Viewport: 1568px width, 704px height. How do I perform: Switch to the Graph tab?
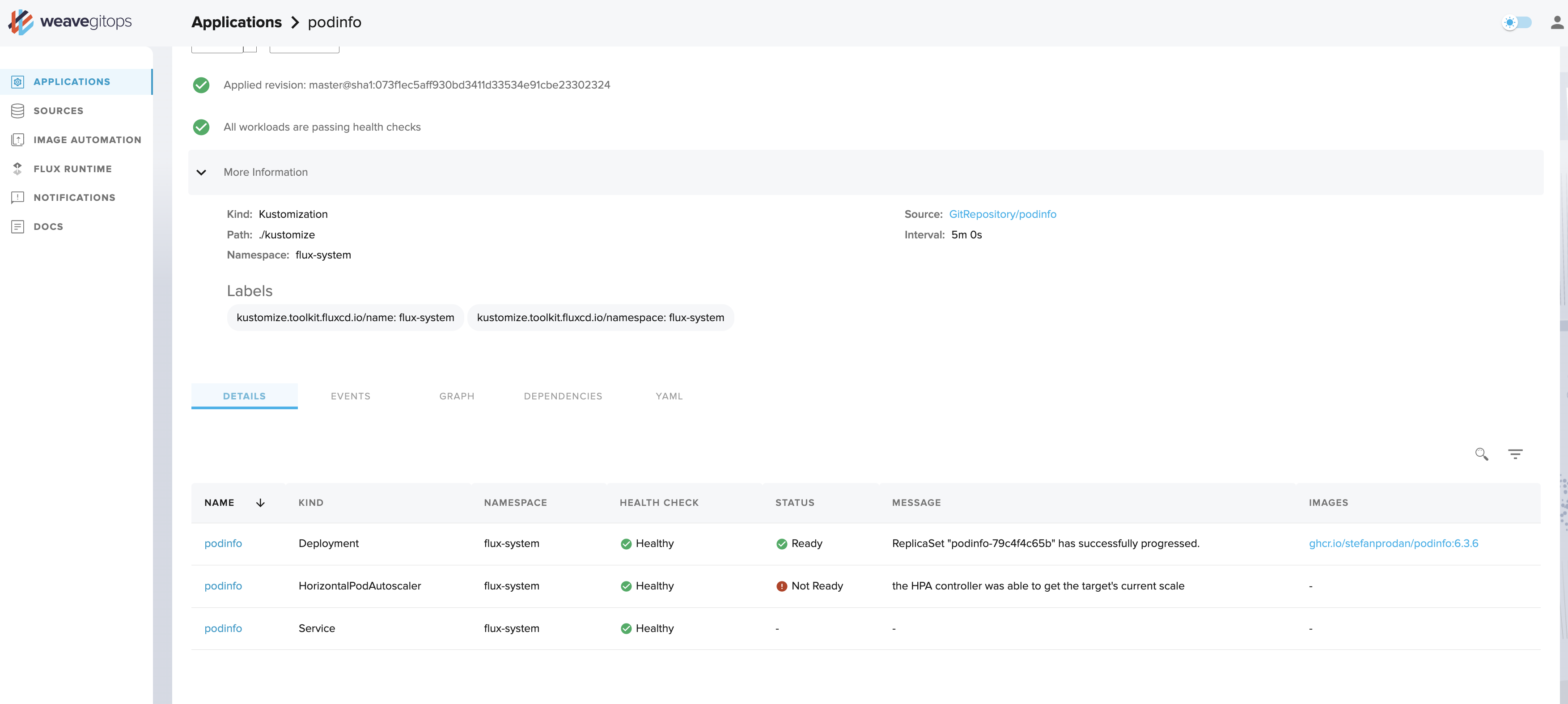pyautogui.click(x=457, y=396)
